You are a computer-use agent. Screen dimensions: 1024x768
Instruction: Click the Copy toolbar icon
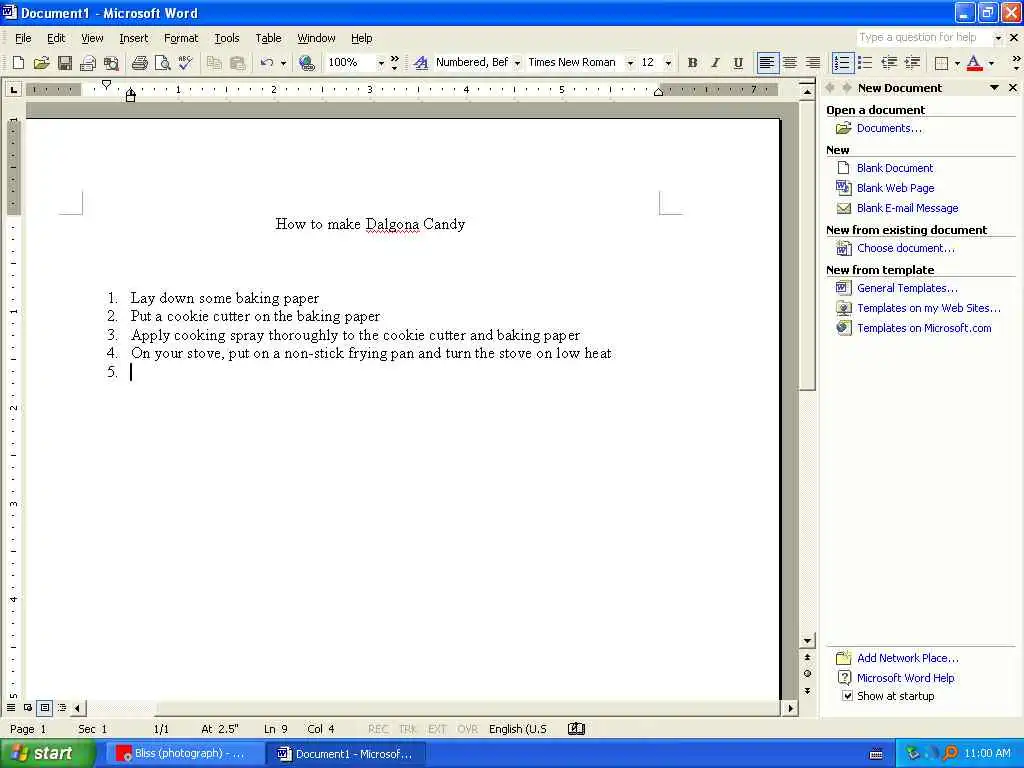[214, 63]
